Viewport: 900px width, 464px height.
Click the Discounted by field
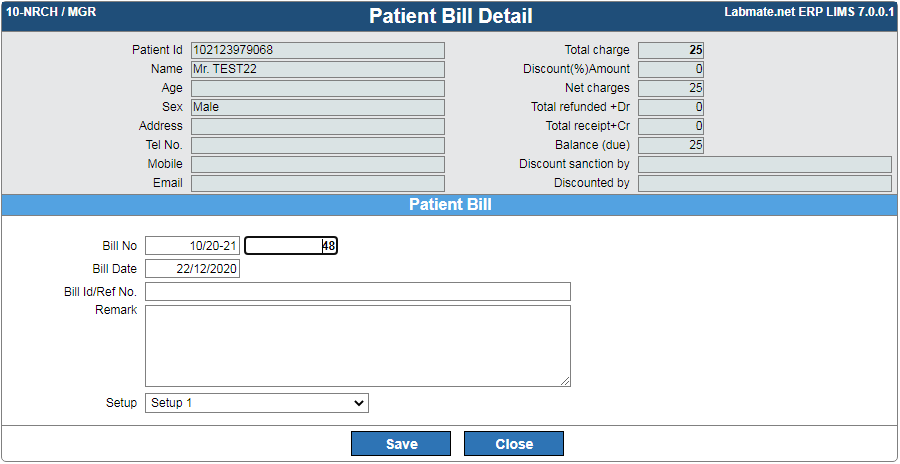tap(764, 183)
